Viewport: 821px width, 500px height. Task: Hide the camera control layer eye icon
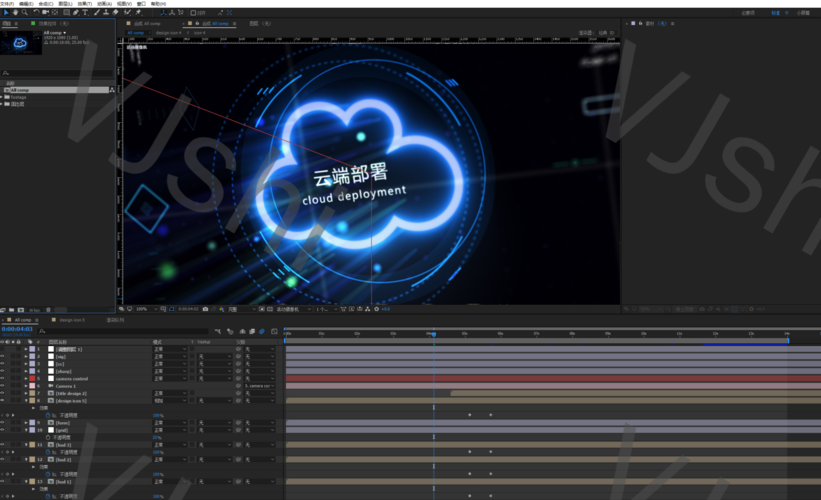[x=3, y=378]
